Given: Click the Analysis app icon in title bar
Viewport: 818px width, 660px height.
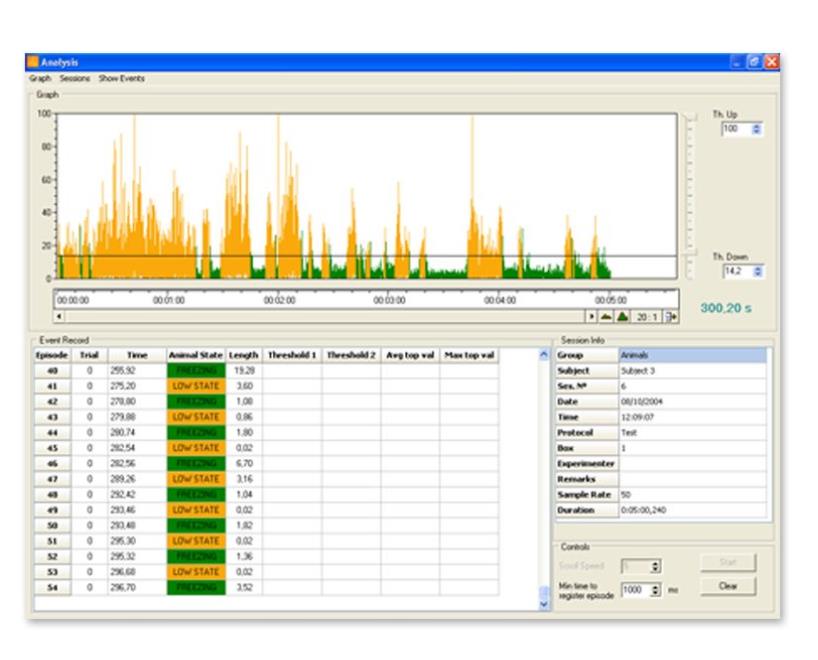Looking at the screenshot, I should 33,62.
